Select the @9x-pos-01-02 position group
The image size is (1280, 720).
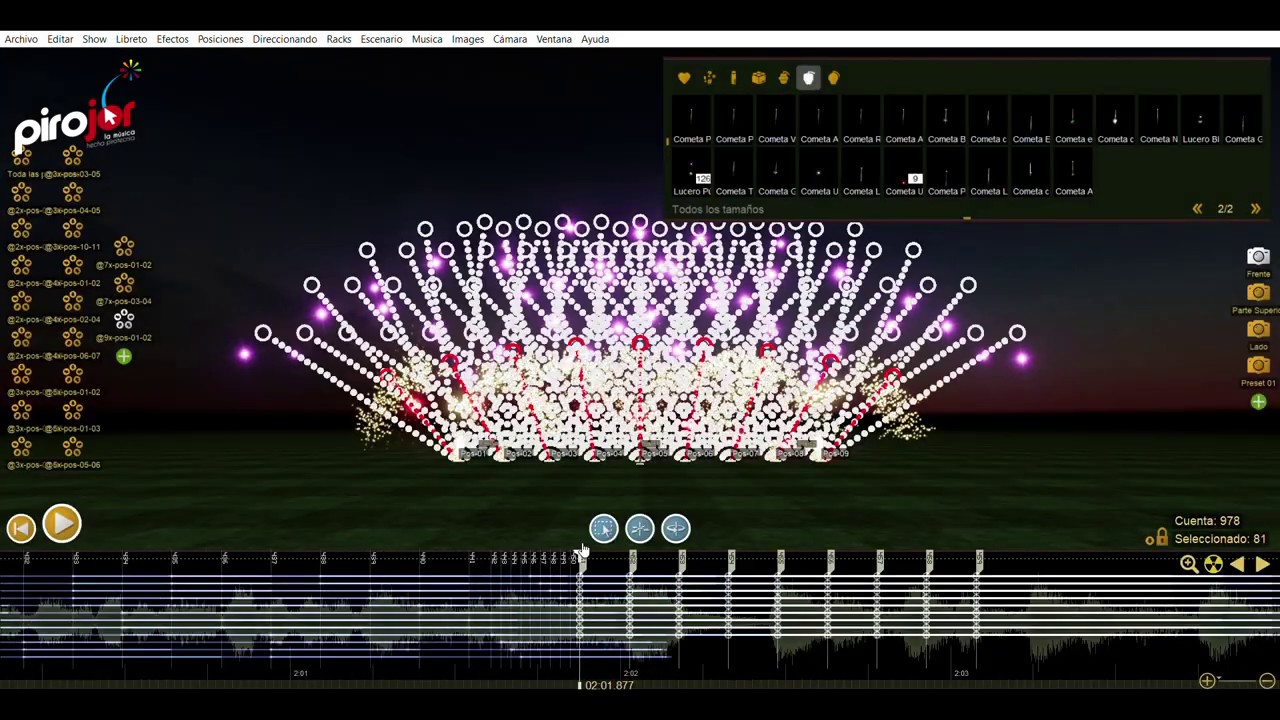click(x=123, y=320)
